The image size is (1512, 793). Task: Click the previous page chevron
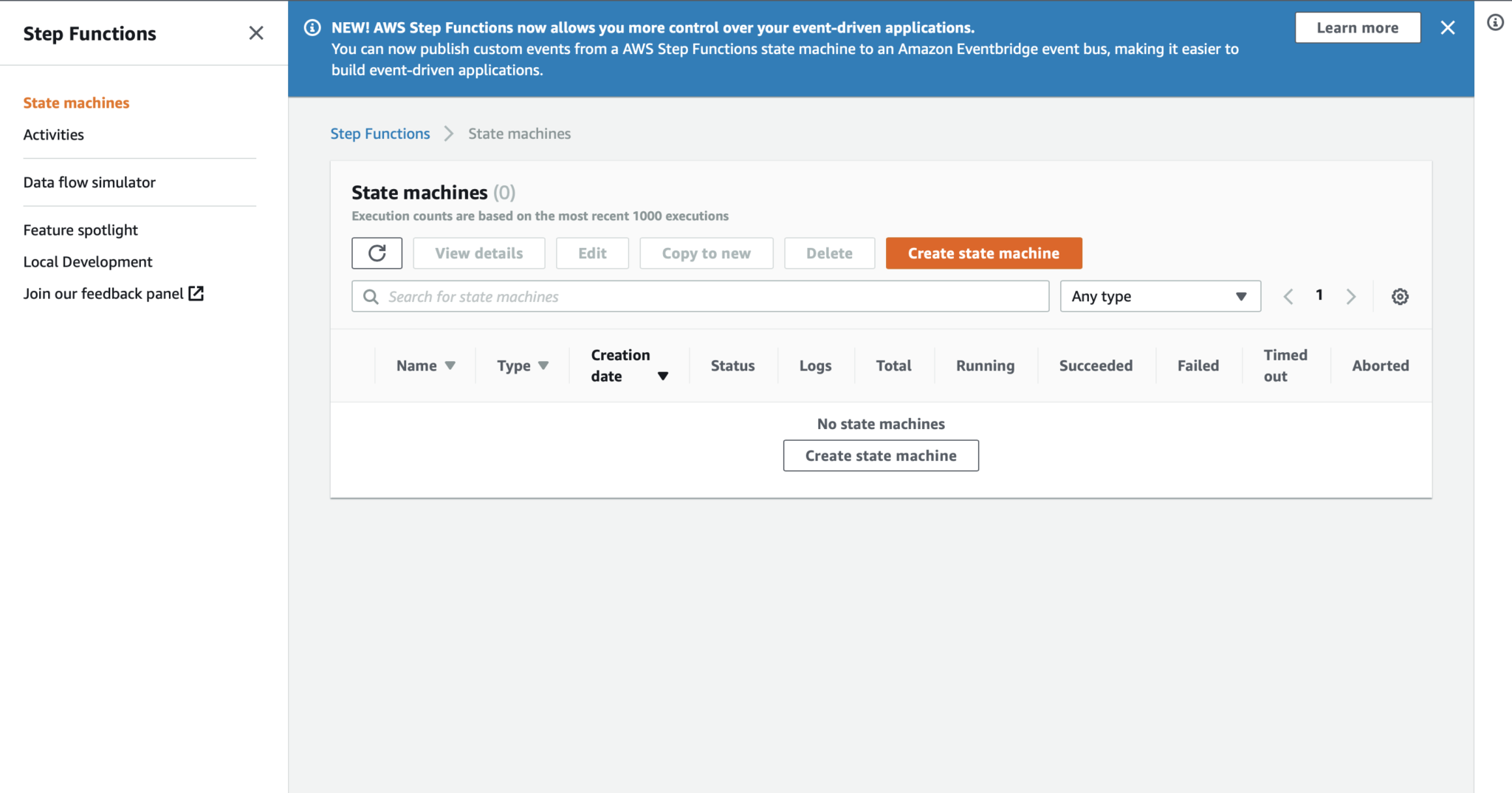tap(1289, 295)
